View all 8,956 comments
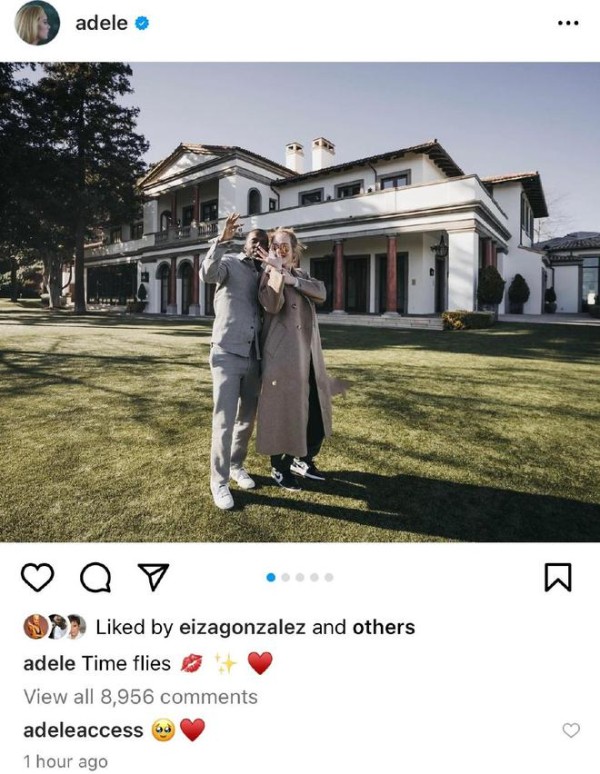Viewport: 600px width, 774px height. click(x=141, y=697)
